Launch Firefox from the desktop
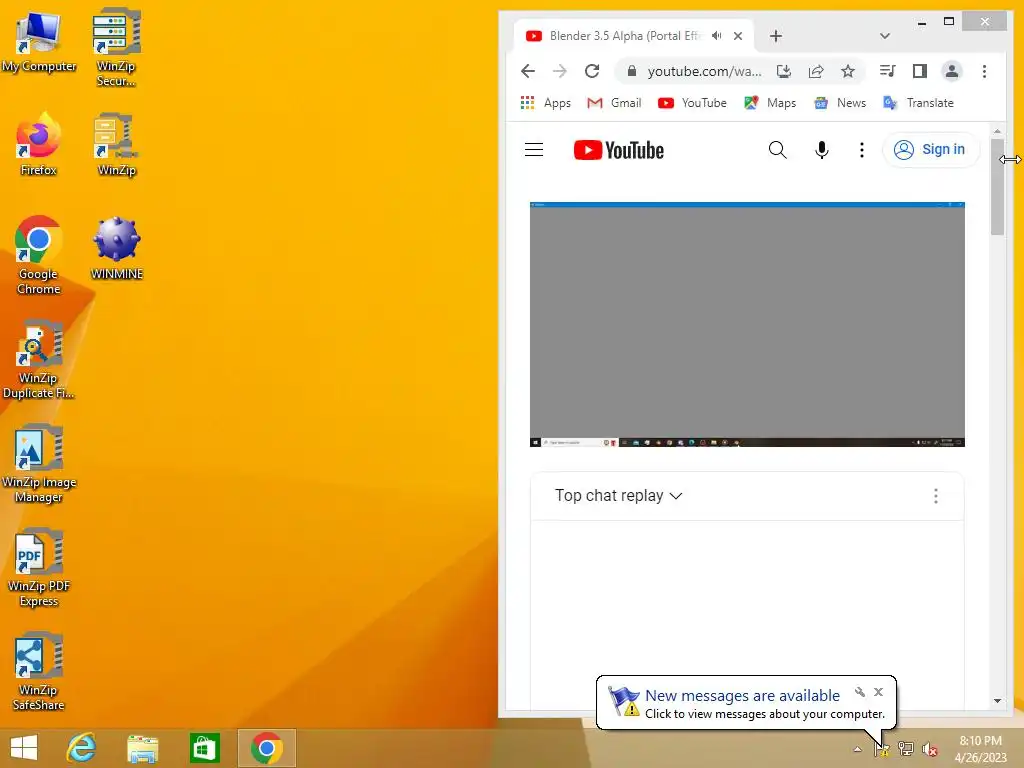The image size is (1024, 768). 39,144
